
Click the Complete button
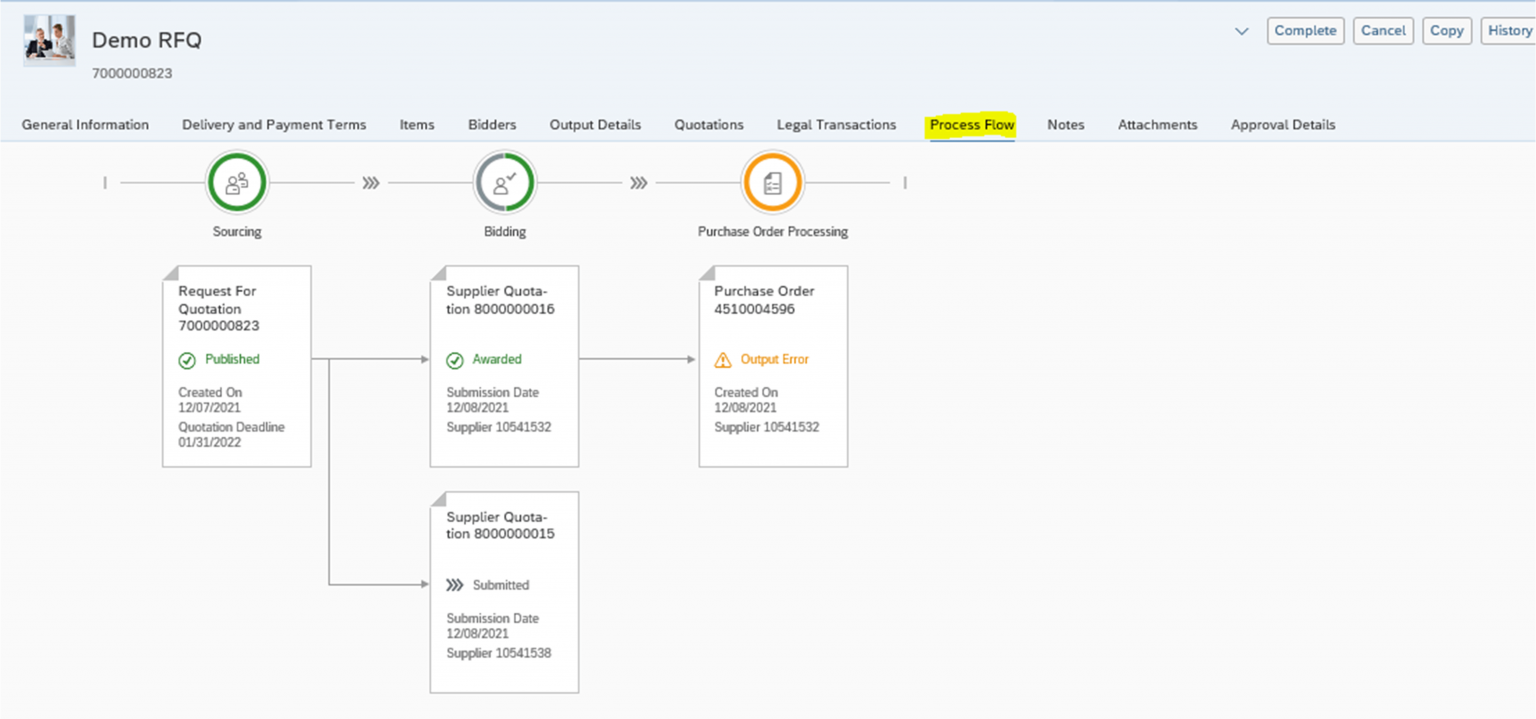click(x=1305, y=30)
